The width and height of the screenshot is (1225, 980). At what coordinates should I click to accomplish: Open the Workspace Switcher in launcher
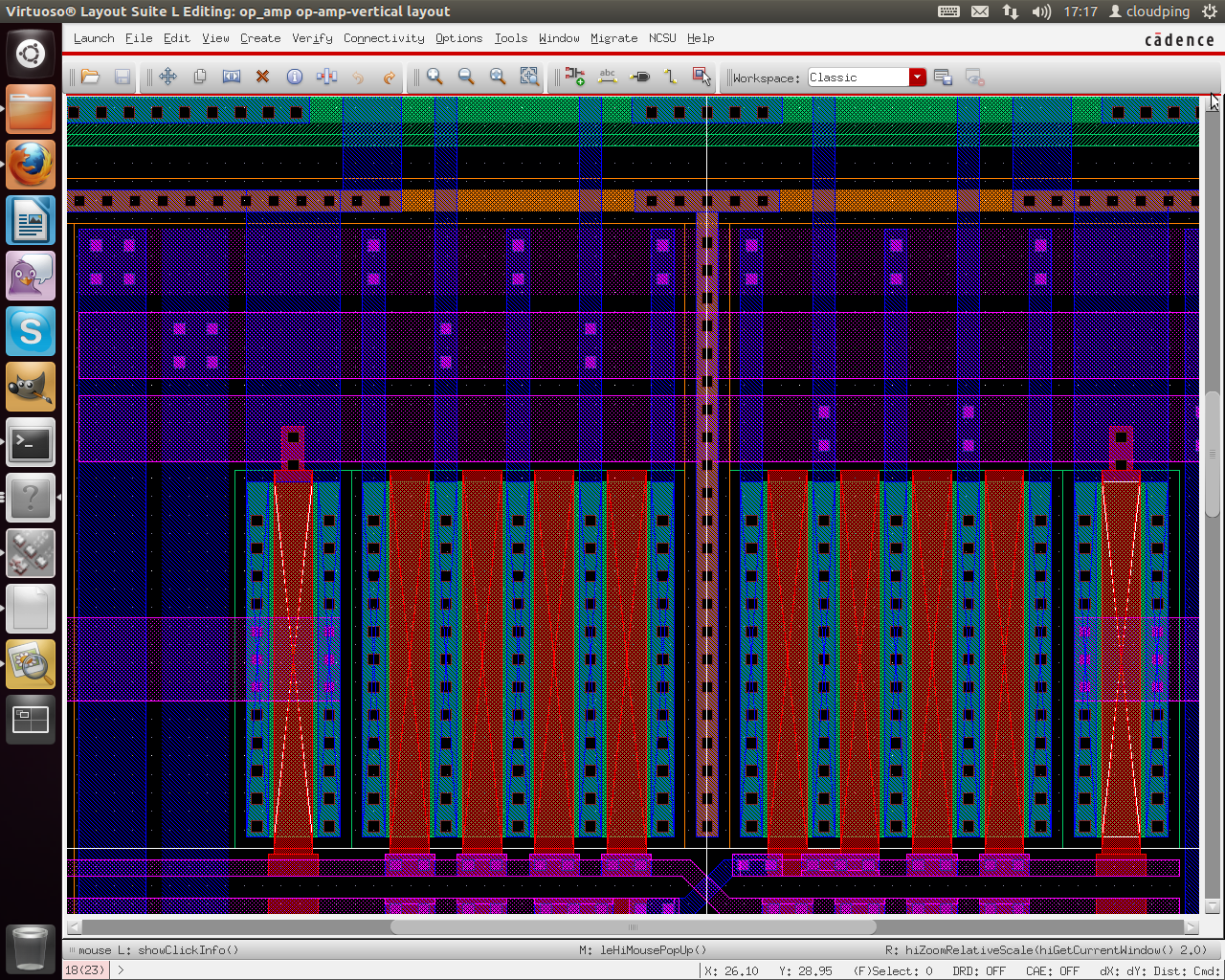coord(31,721)
